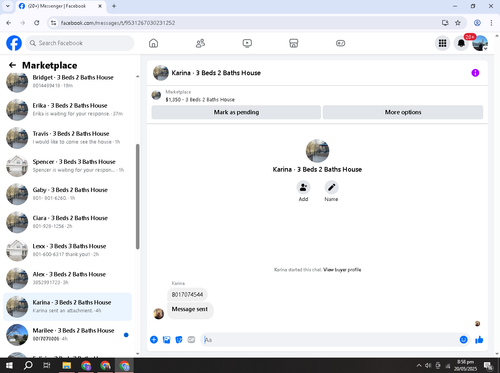Image resolution: width=500 pixels, height=373 pixels.
Task: Click the browser address bar URL
Action: click(118, 23)
